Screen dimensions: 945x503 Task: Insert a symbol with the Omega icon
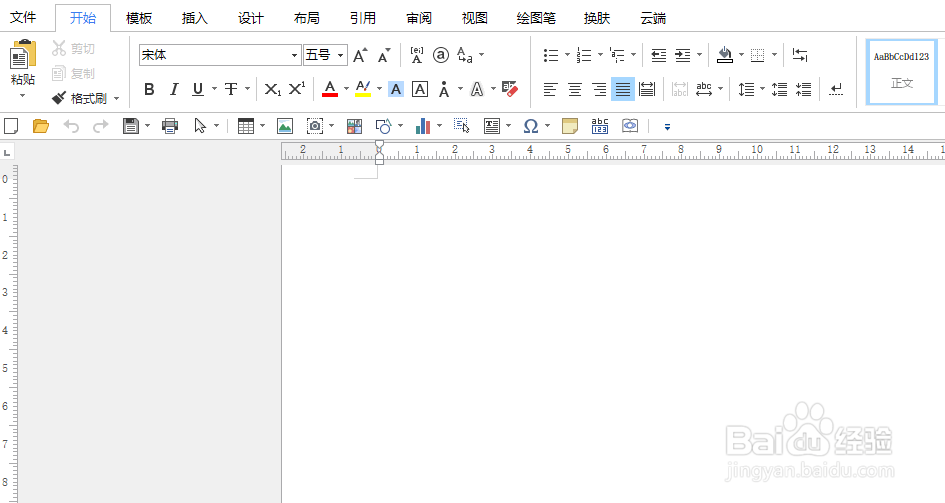530,126
